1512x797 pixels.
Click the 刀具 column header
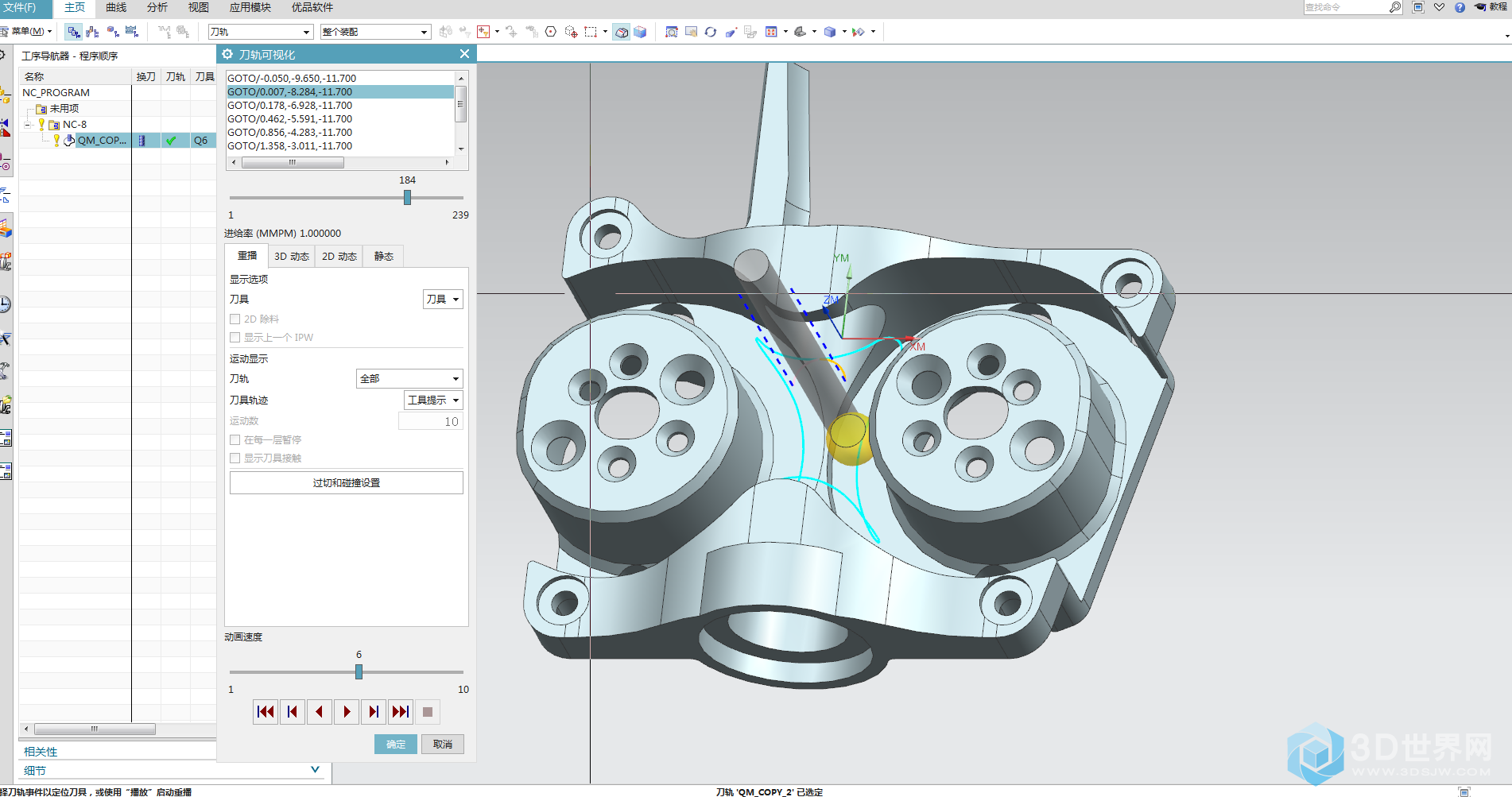click(x=205, y=77)
